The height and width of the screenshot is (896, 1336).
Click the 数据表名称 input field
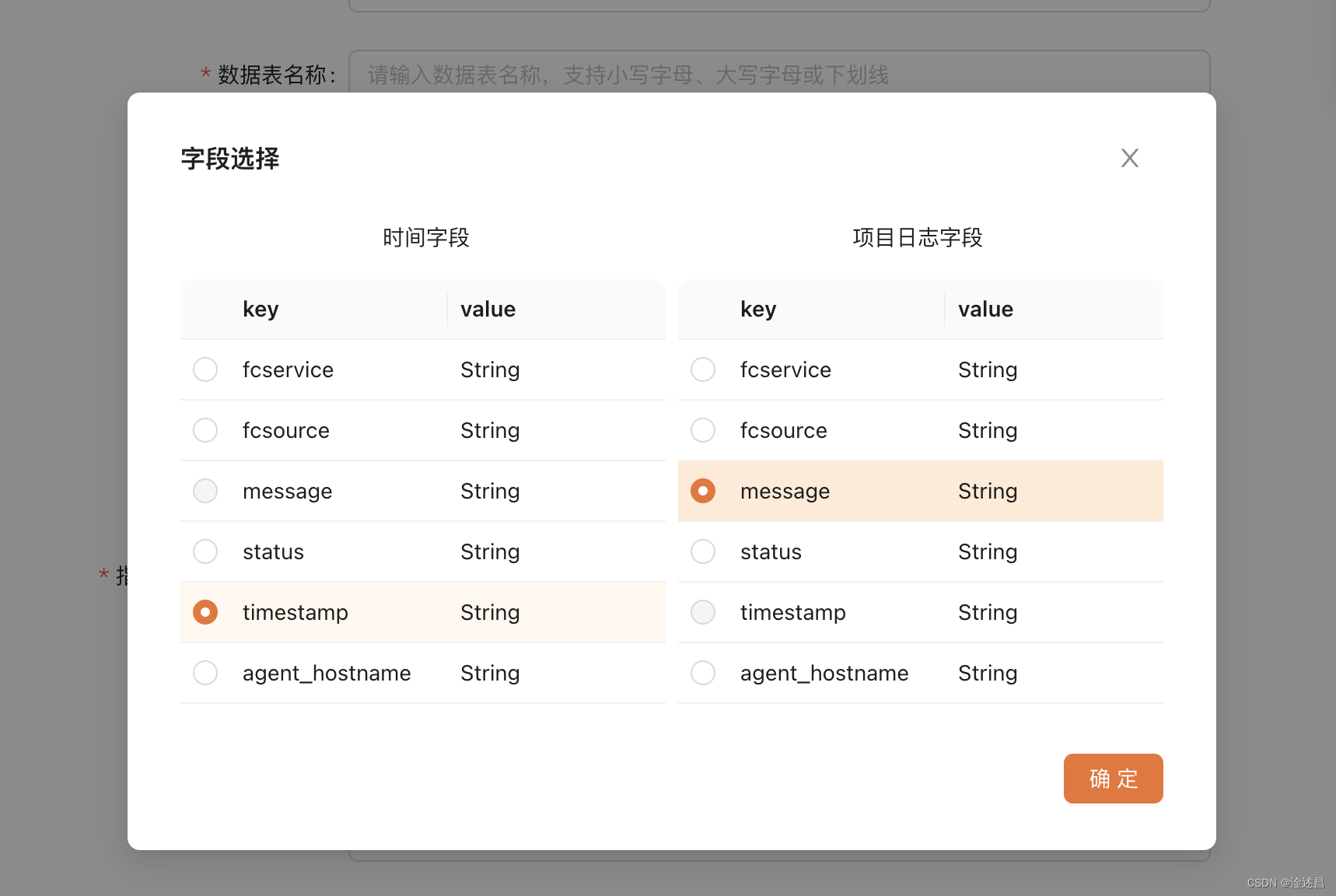click(778, 75)
